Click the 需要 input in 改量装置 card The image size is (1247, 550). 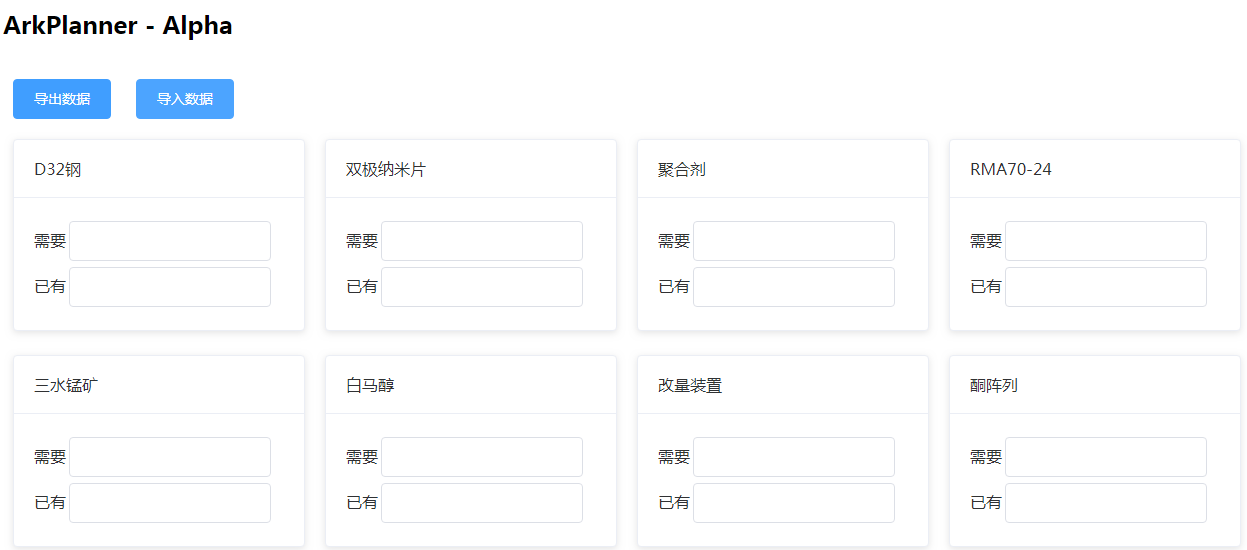pos(794,457)
